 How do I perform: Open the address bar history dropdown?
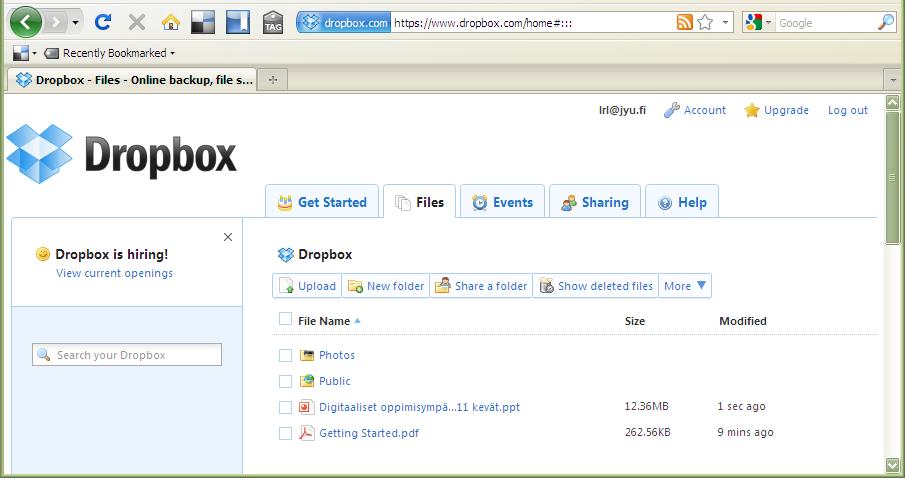click(x=726, y=23)
